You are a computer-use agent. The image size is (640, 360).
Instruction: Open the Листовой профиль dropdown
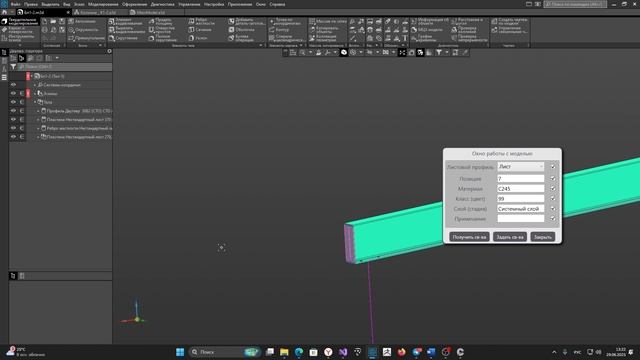521,167
